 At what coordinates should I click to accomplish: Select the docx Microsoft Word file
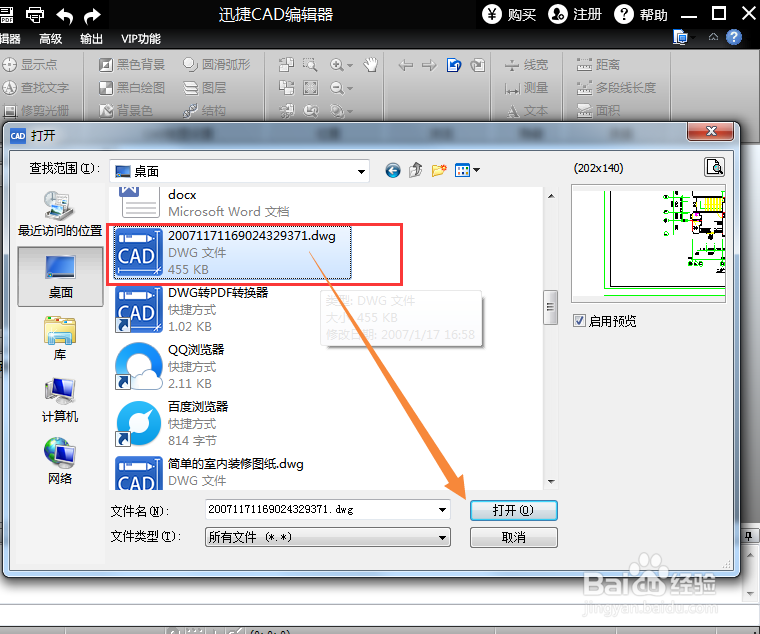click(204, 203)
